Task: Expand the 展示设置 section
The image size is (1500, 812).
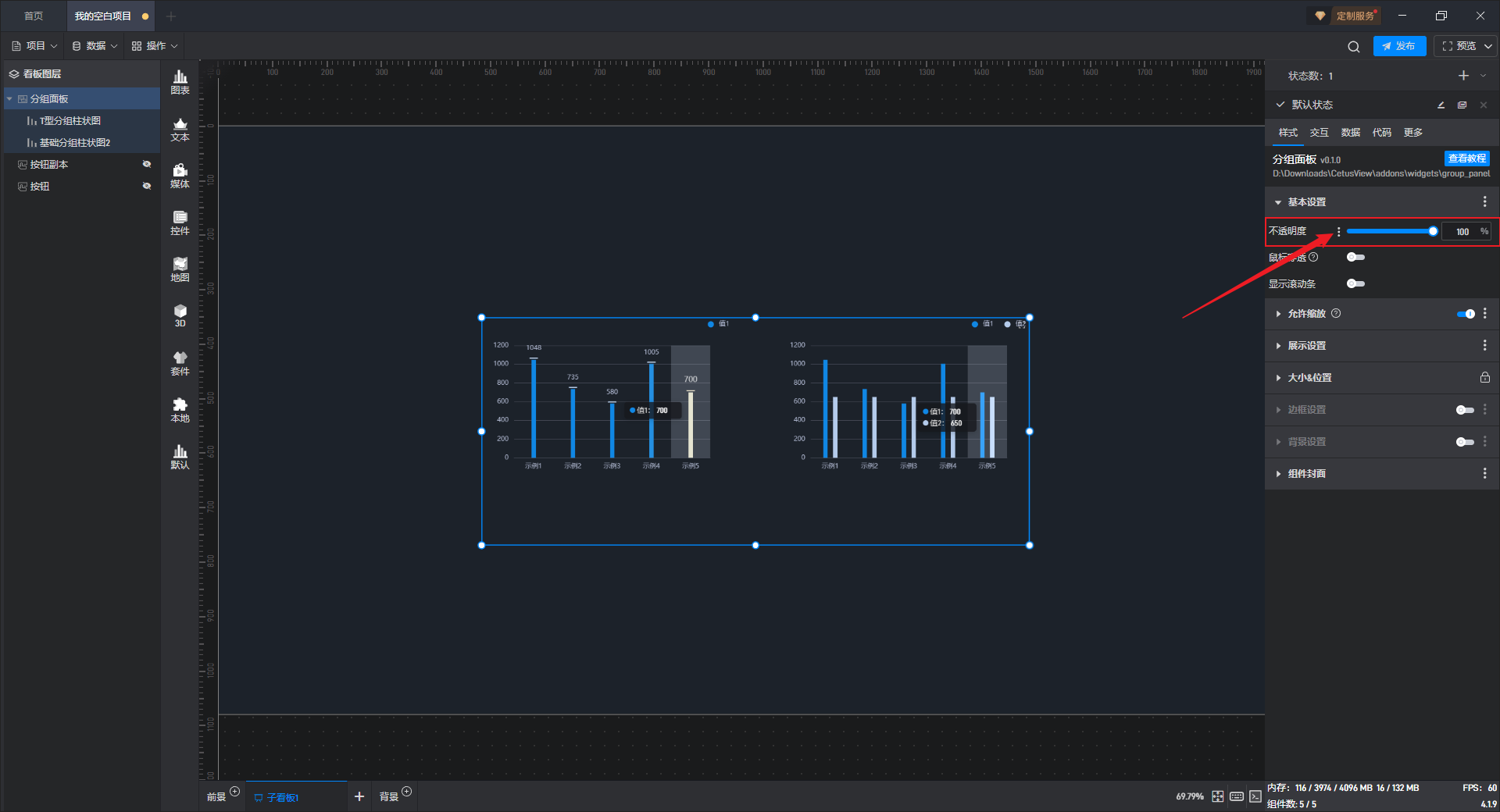Action: [x=1306, y=346]
